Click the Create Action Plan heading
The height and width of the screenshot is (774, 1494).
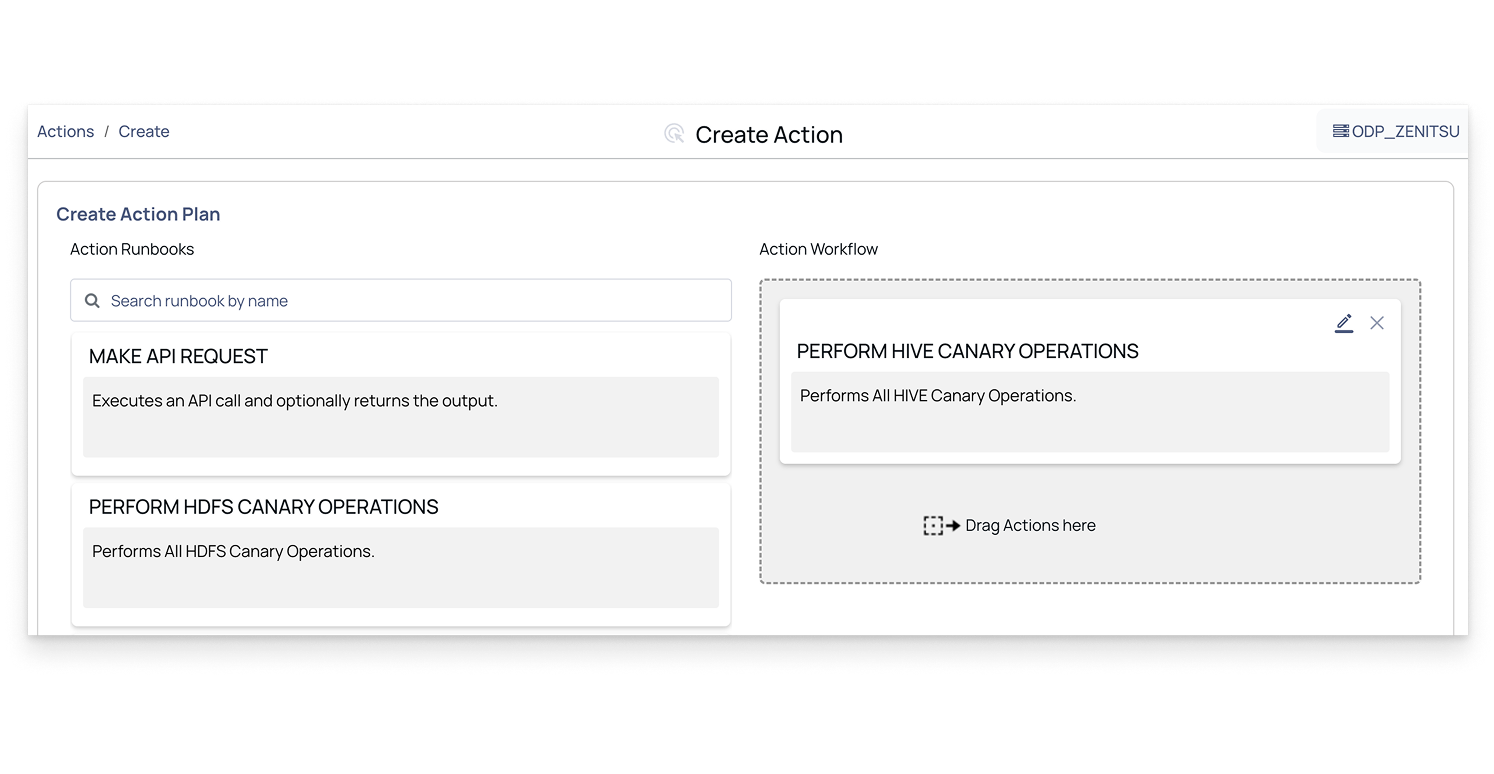(x=138, y=214)
